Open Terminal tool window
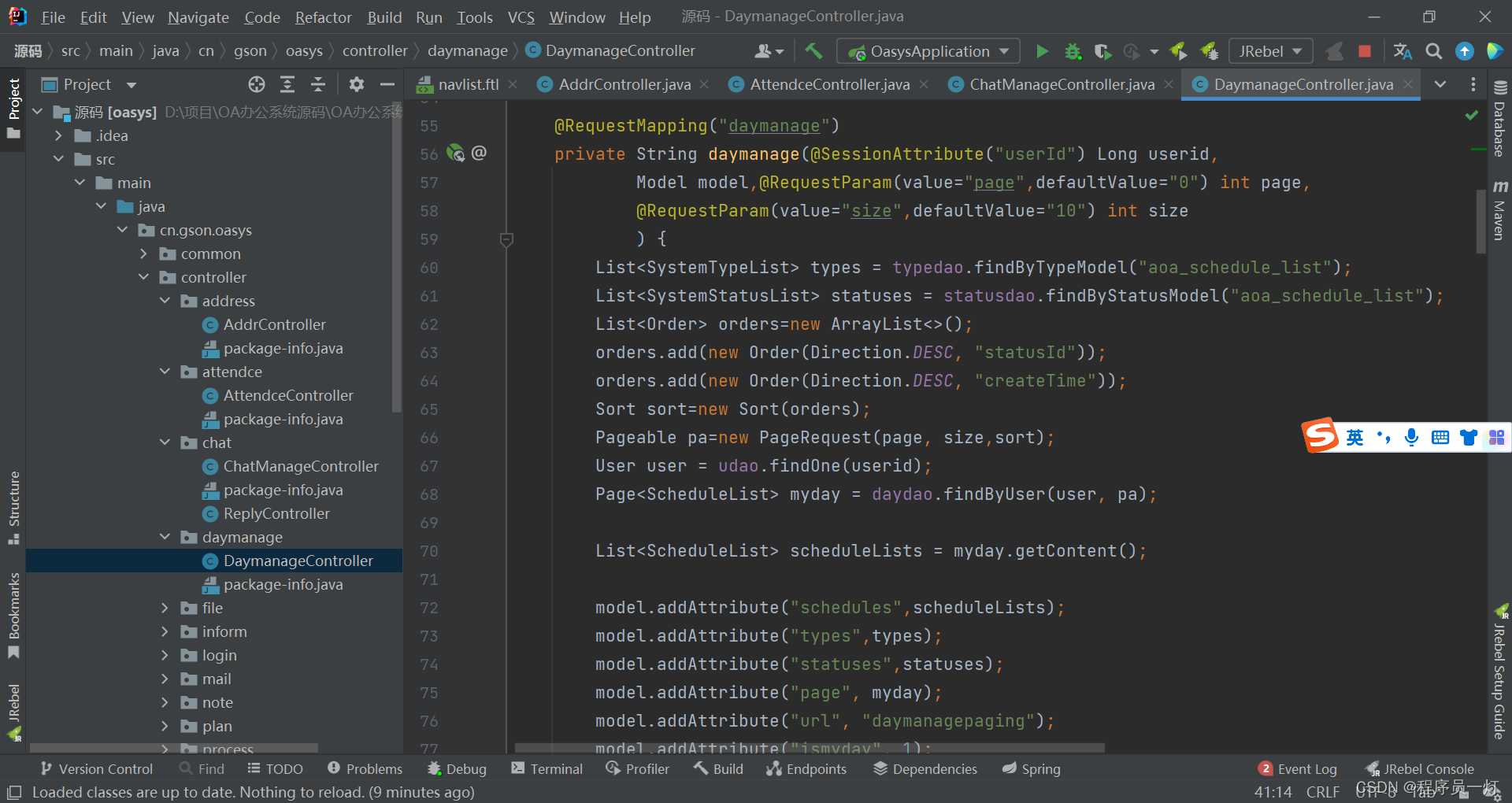 click(547, 768)
